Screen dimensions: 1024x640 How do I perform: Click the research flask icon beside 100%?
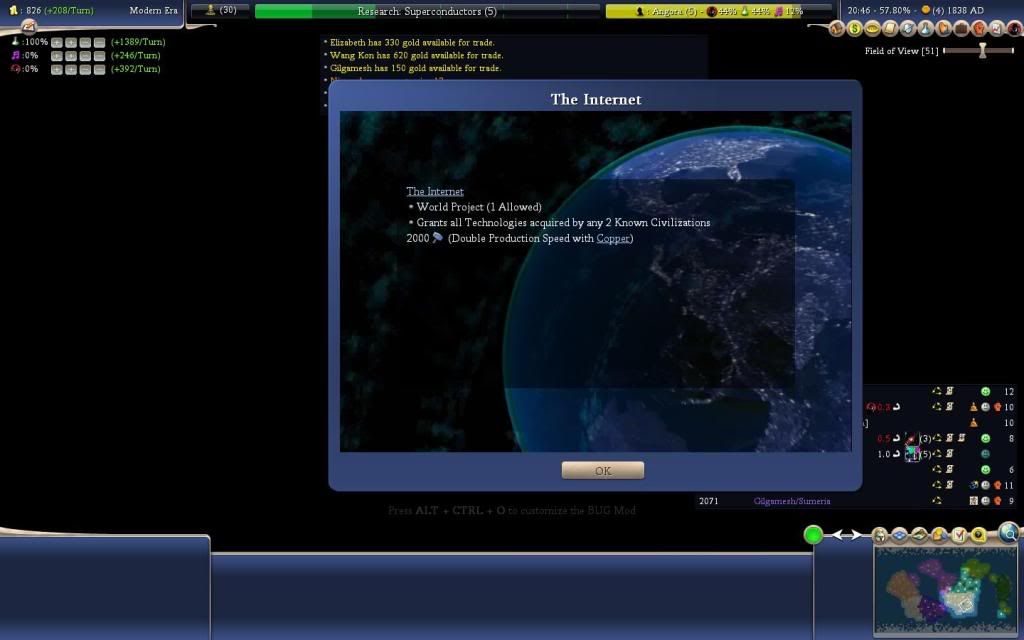[16, 41]
